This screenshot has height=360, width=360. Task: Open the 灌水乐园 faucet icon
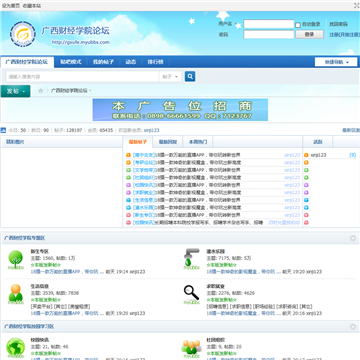(191, 259)
